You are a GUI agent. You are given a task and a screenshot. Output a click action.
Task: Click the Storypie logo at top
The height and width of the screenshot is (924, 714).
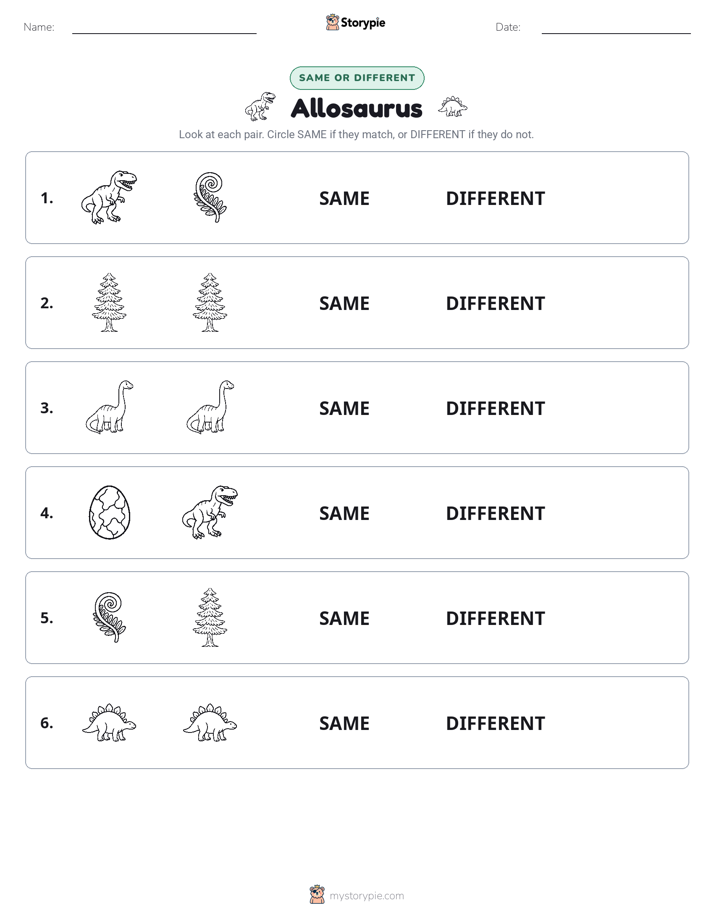click(355, 22)
